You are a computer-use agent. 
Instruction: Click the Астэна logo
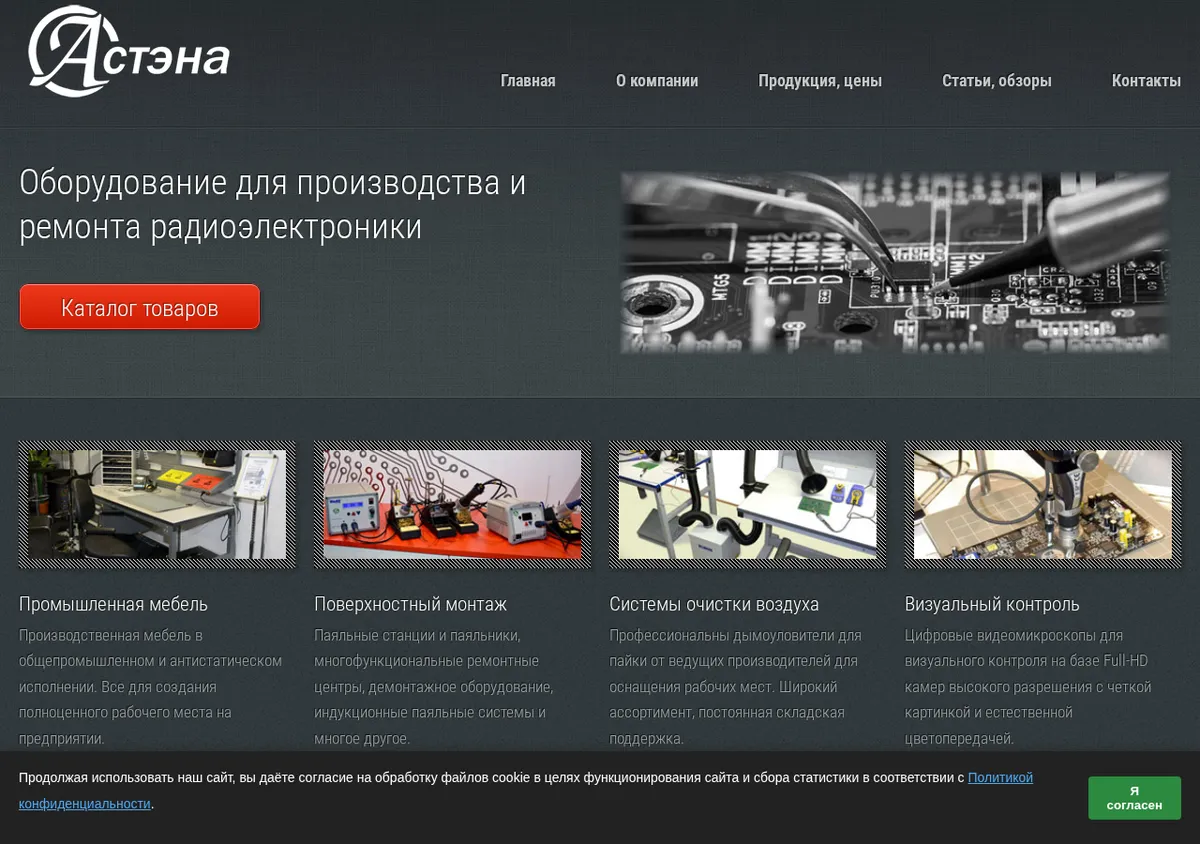coord(129,52)
